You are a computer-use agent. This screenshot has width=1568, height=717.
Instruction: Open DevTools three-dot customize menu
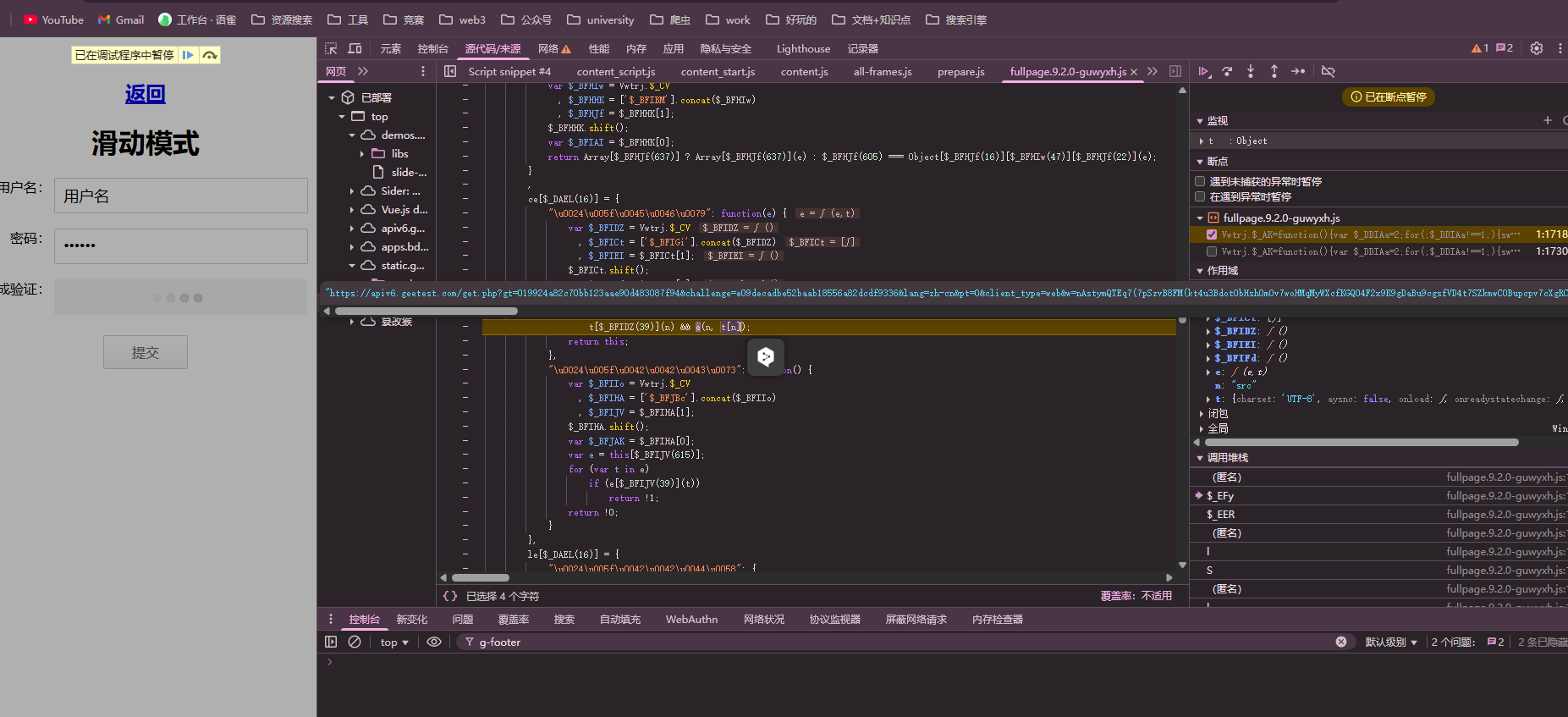[1560, 48]
